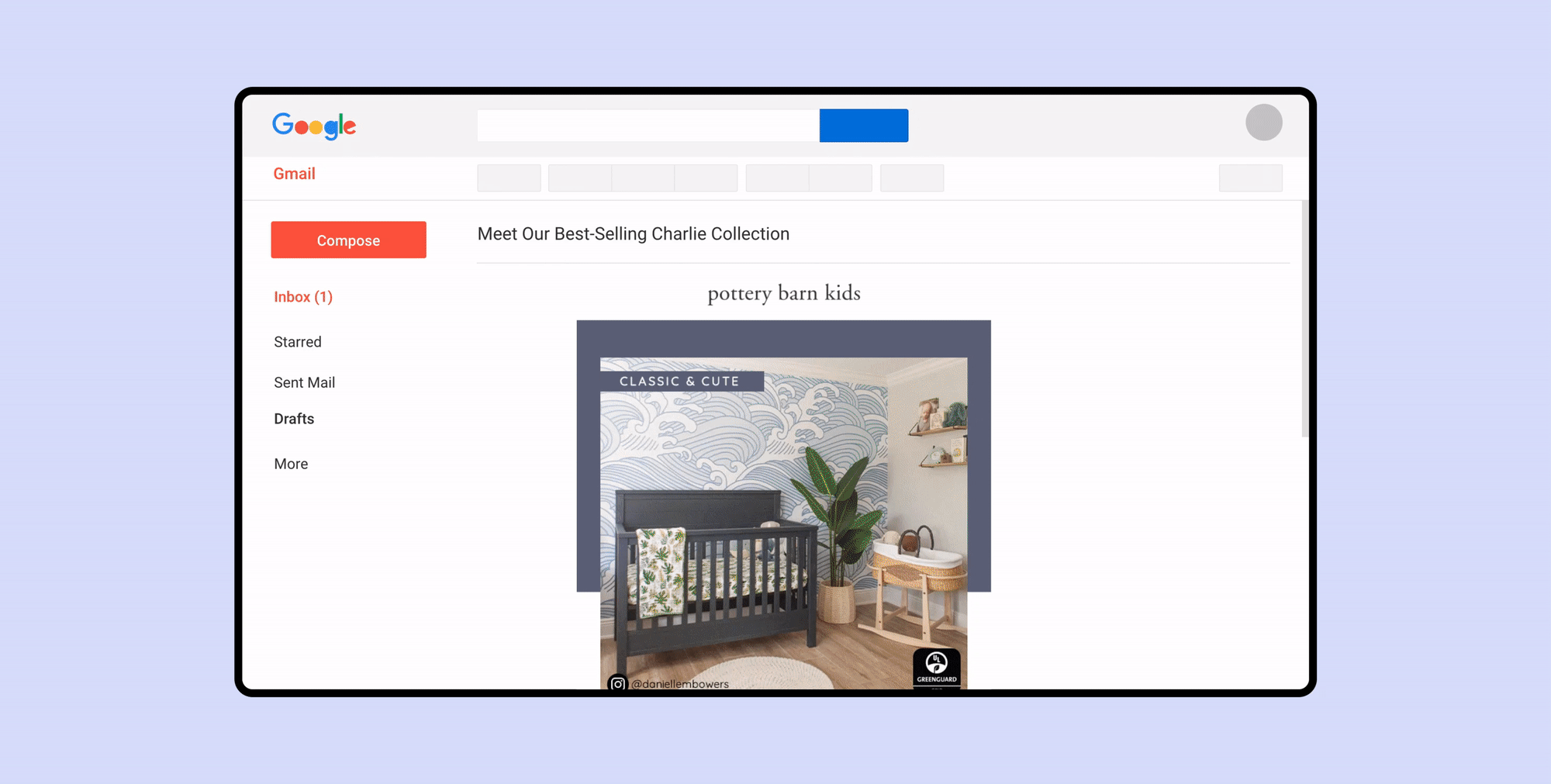Open the Starred folder
The image size is (1551, 784).
coord(298,342)
